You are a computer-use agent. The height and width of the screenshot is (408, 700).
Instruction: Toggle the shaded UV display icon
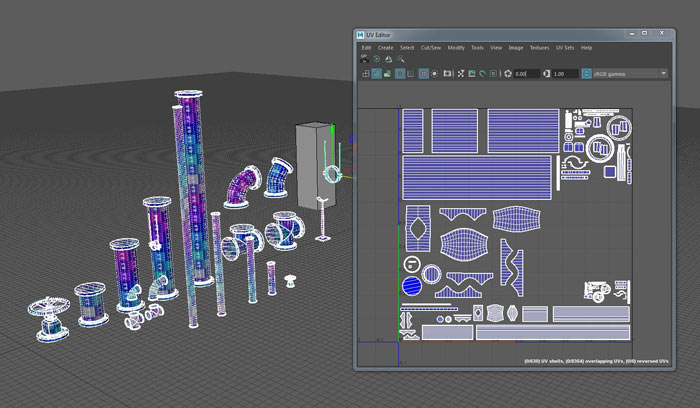pyautogui.click(x=377, y=74)
